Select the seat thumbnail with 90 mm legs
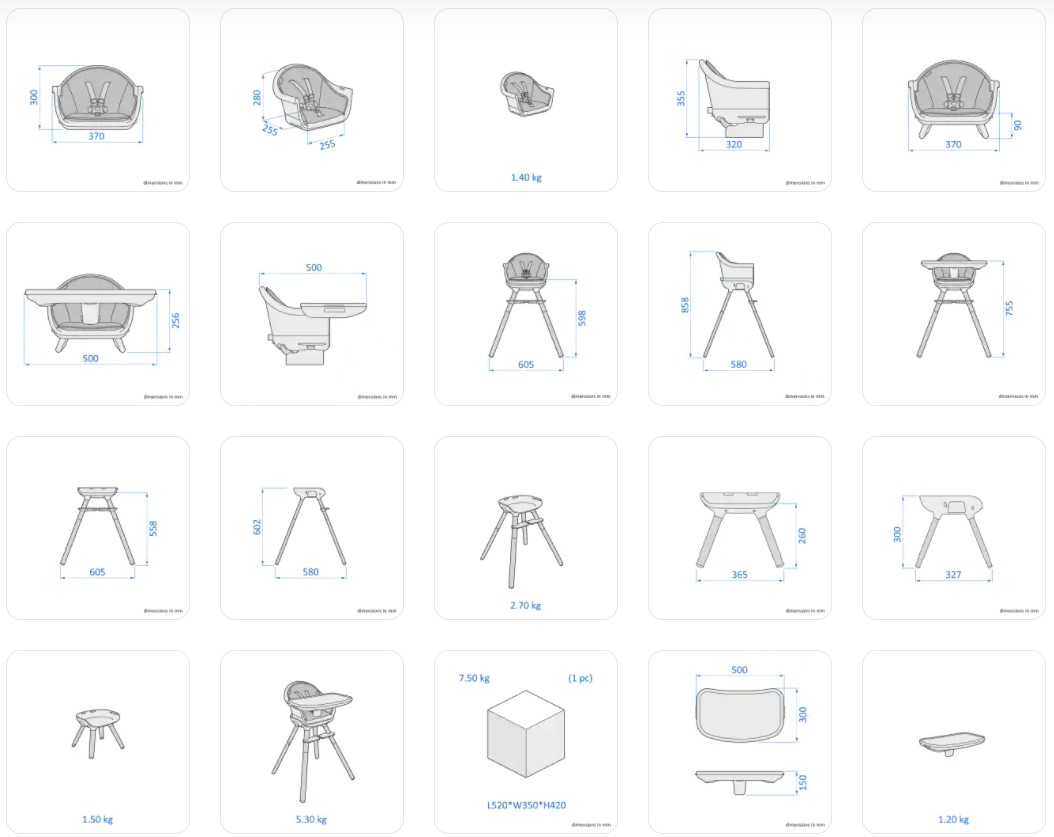 coord(954,100)
